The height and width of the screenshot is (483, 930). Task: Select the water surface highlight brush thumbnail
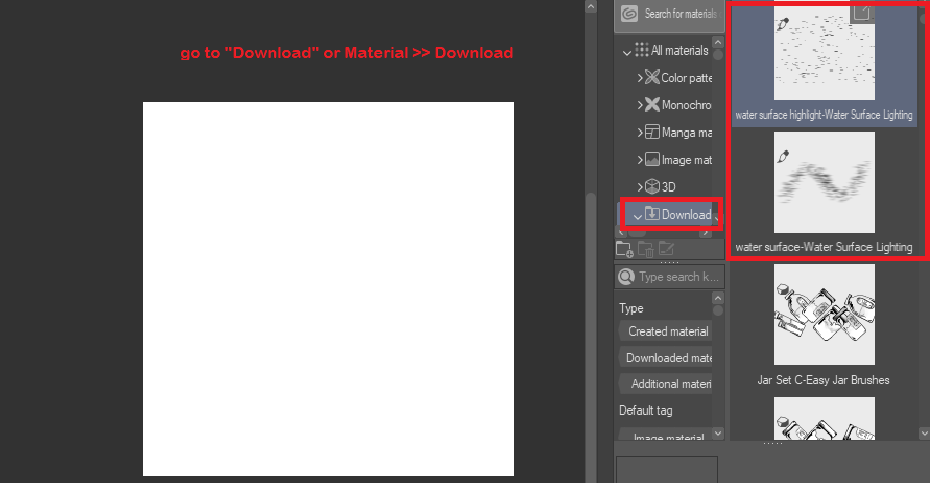824,52
